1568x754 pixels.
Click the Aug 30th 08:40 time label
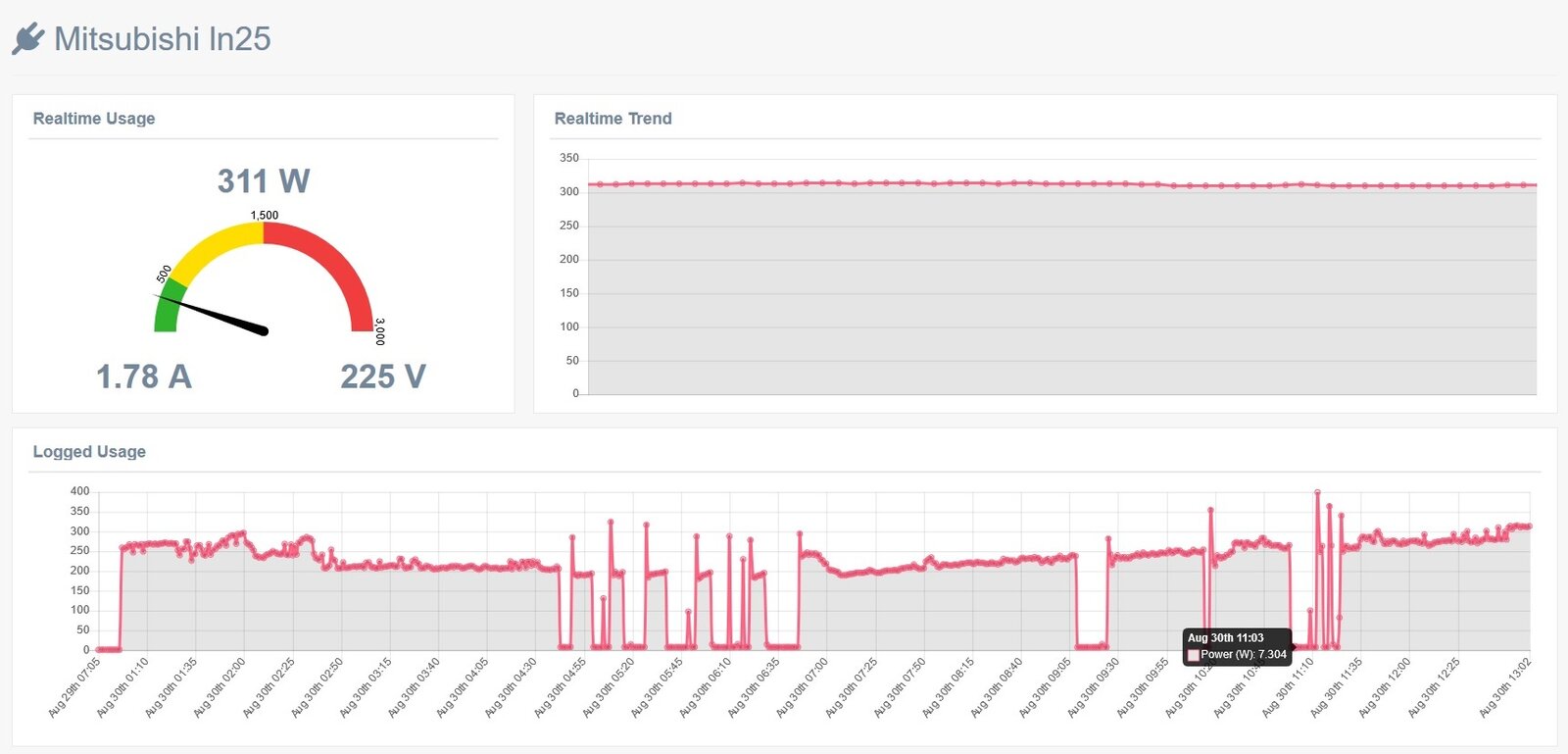(x=997, y=688)
